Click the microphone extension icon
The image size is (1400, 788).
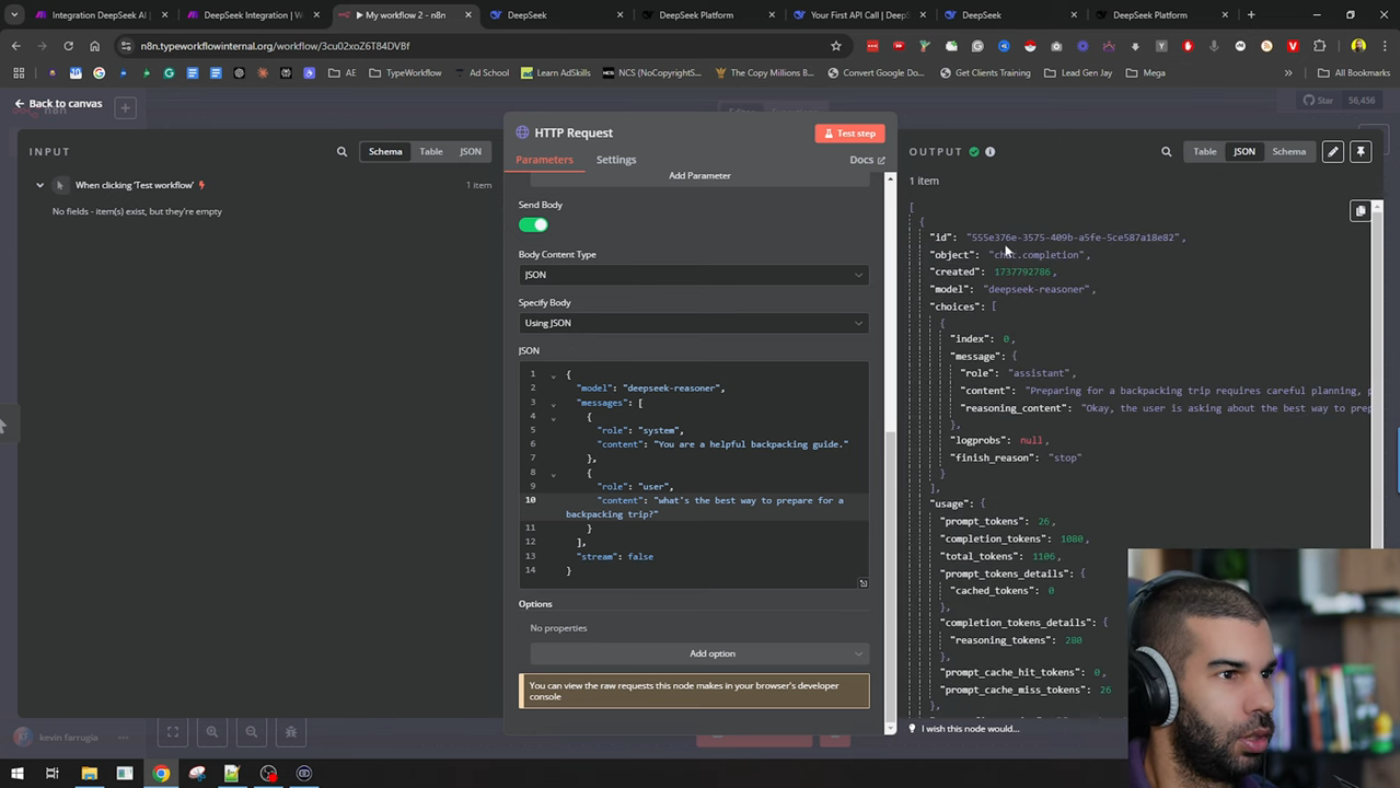(x=1214, y=46)
